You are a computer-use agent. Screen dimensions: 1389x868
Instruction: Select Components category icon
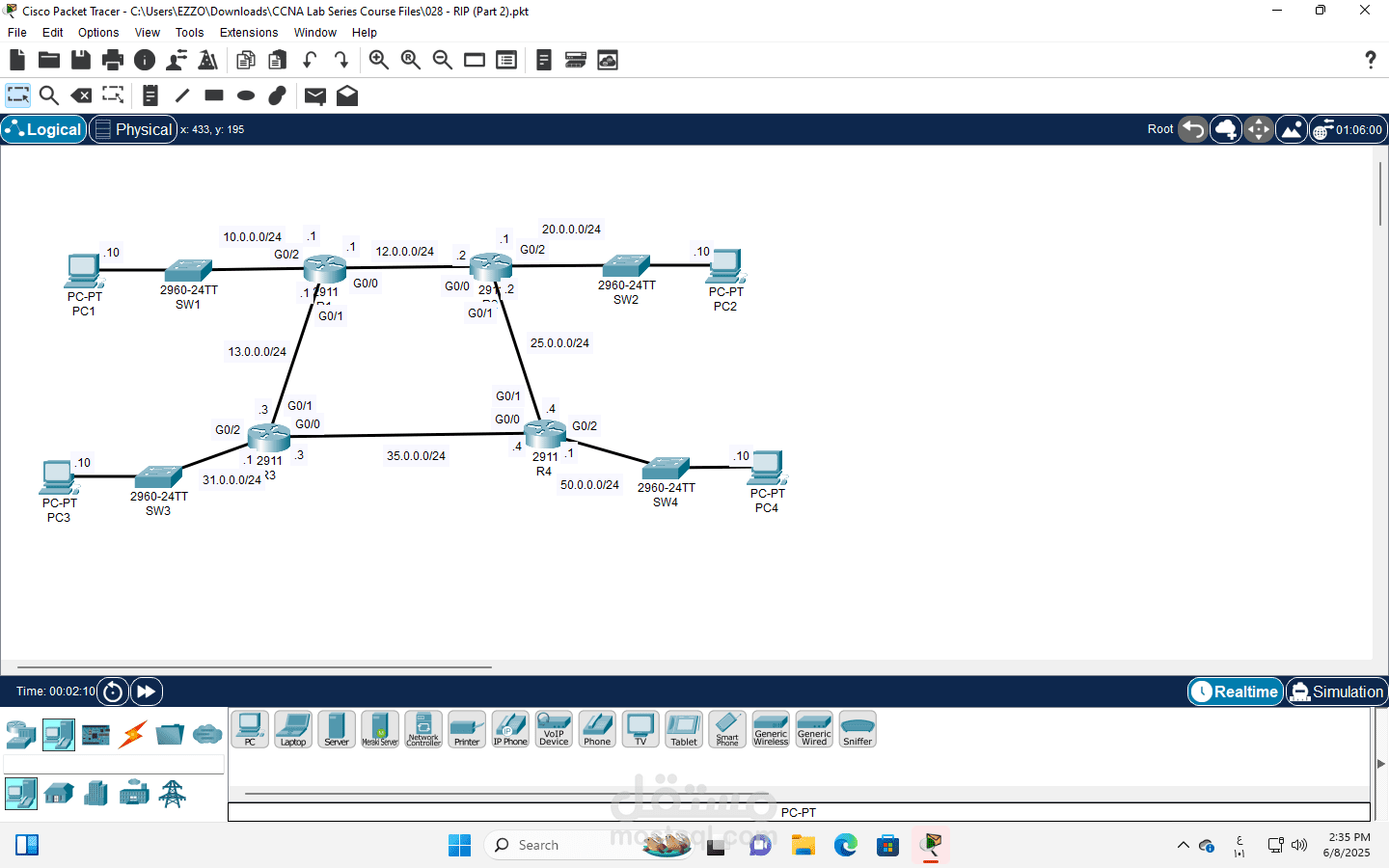(x=95, y=735)
